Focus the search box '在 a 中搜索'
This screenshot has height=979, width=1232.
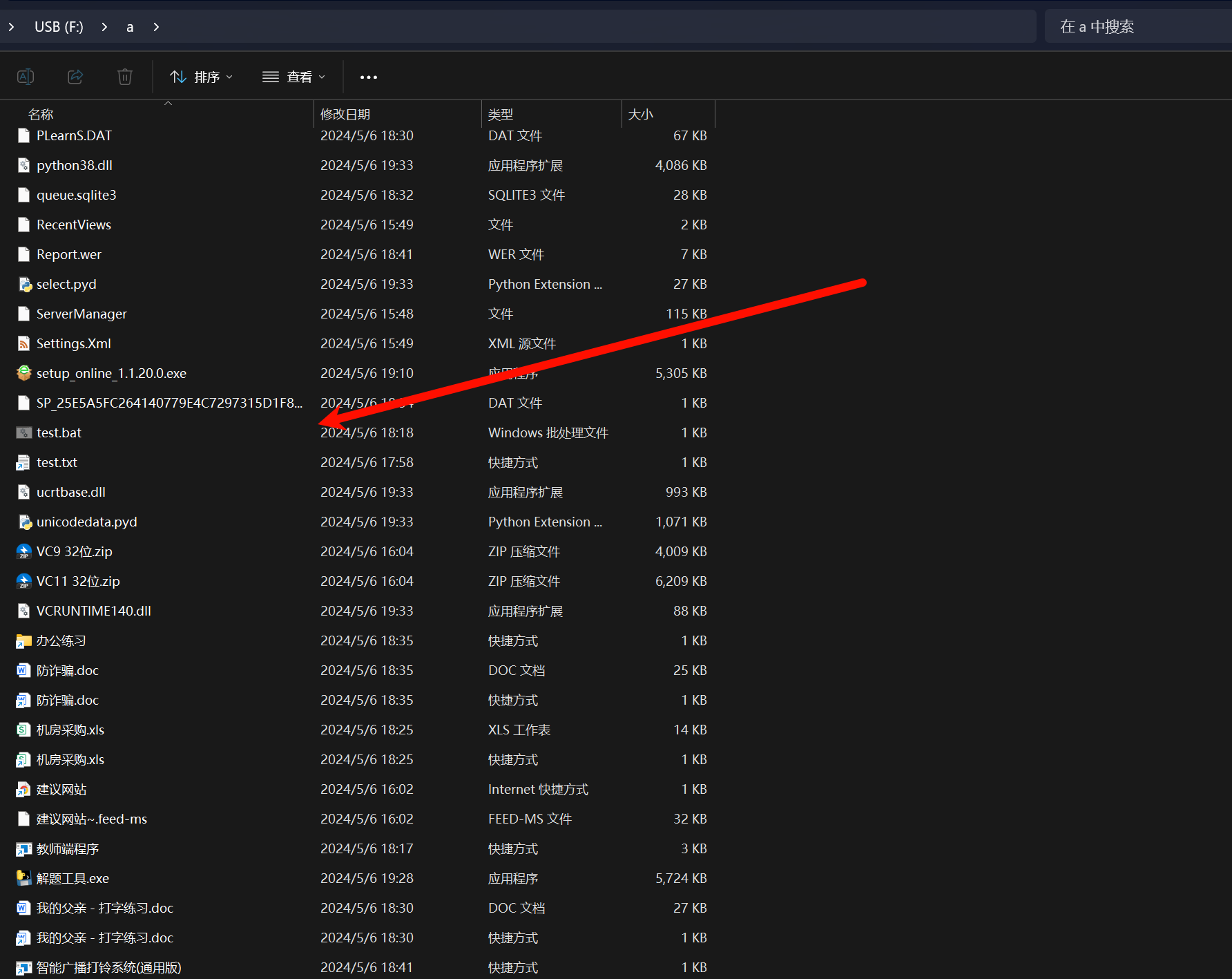coord(1138,27)
